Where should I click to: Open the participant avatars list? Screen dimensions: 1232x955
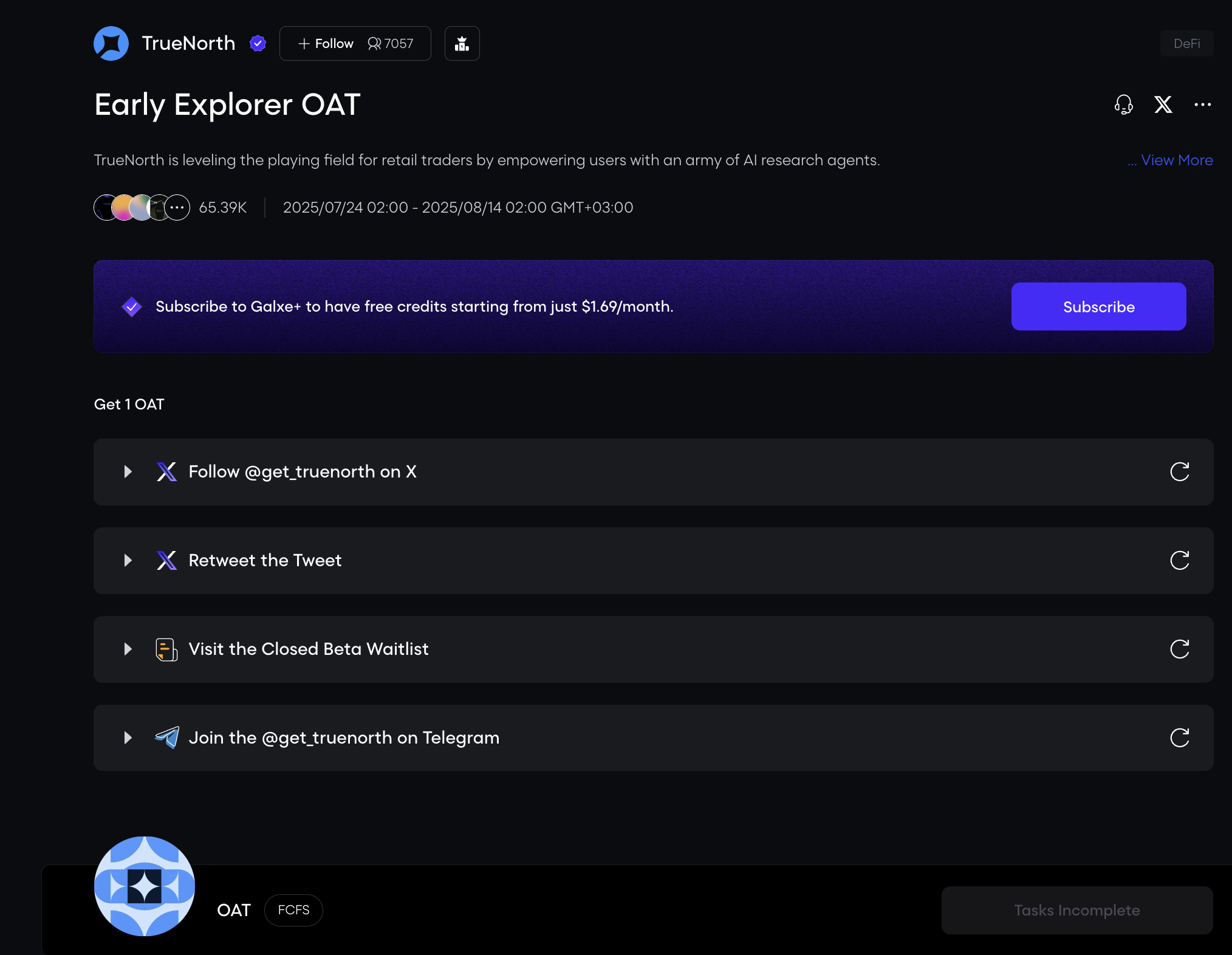click(142, 208)
